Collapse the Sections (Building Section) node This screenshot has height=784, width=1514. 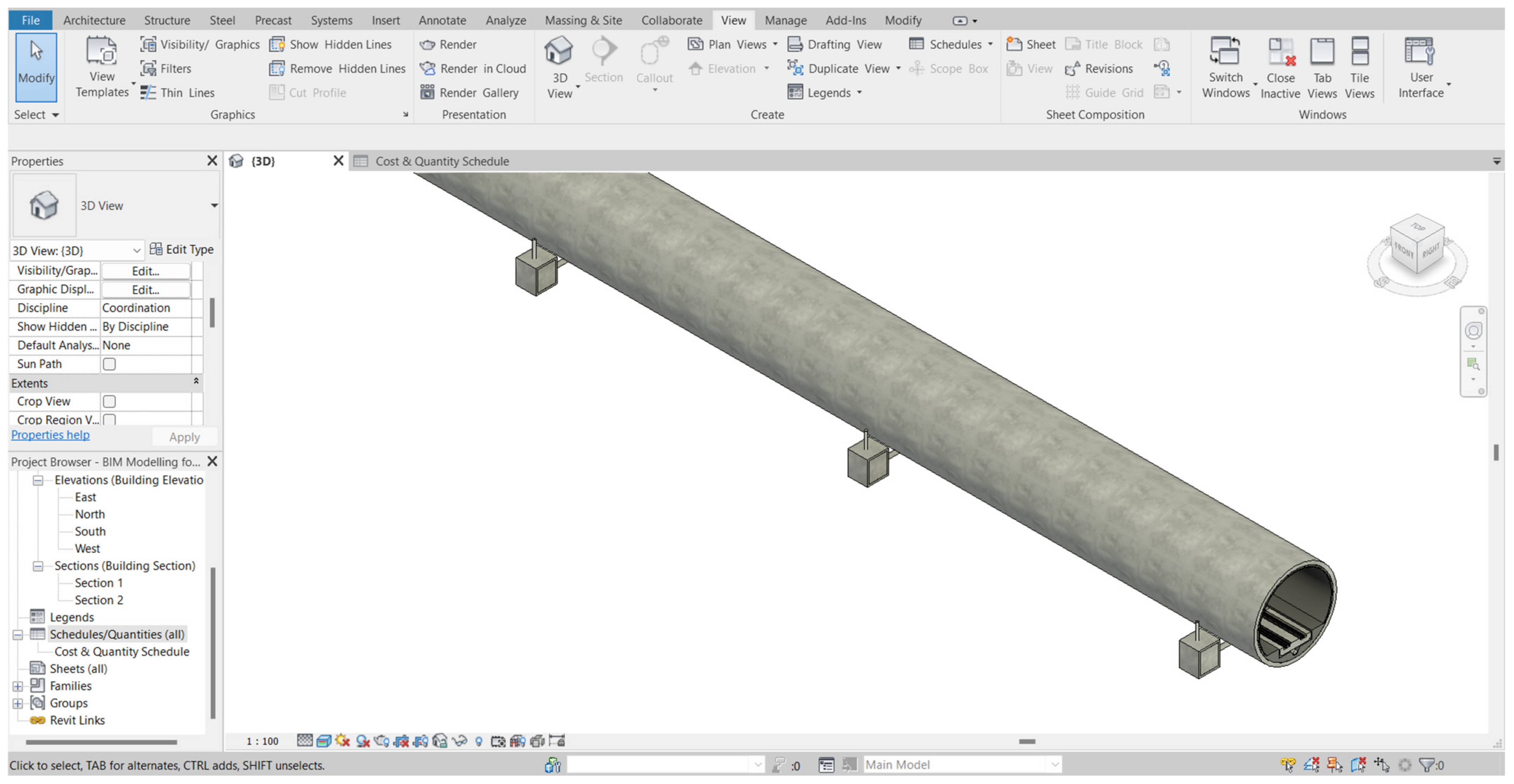point(38,566)
